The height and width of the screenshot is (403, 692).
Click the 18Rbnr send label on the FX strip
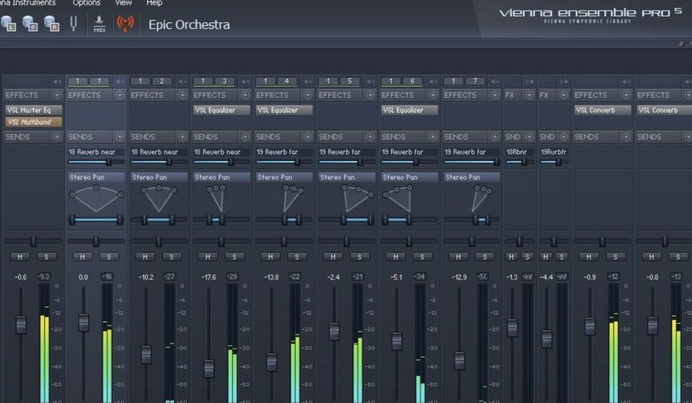[517, 152]
